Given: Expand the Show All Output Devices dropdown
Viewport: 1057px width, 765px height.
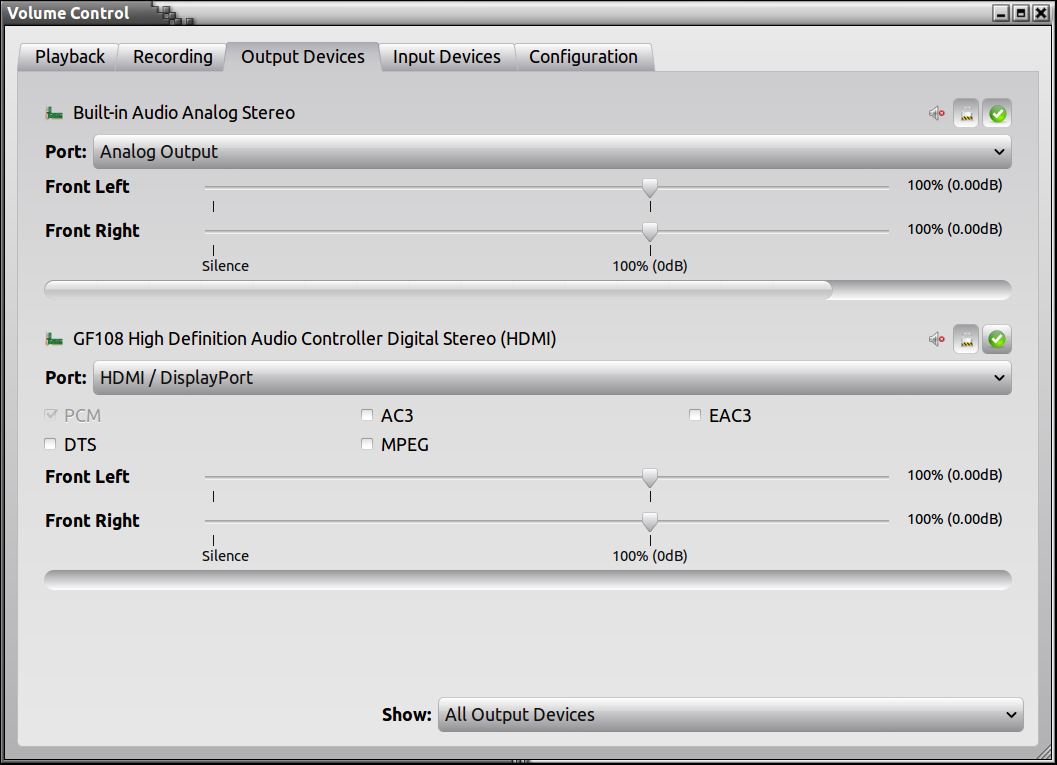Looking at the screenshot, I should 730,715.
